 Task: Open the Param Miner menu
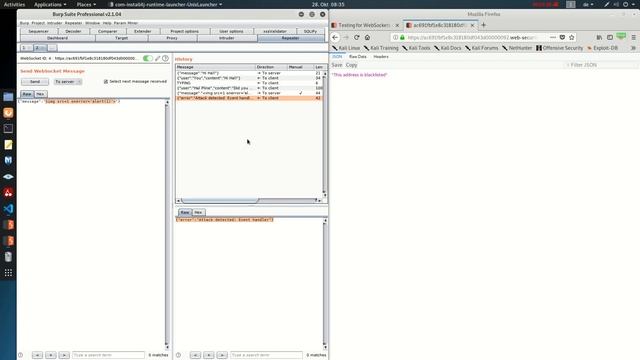tap(126, 23)
